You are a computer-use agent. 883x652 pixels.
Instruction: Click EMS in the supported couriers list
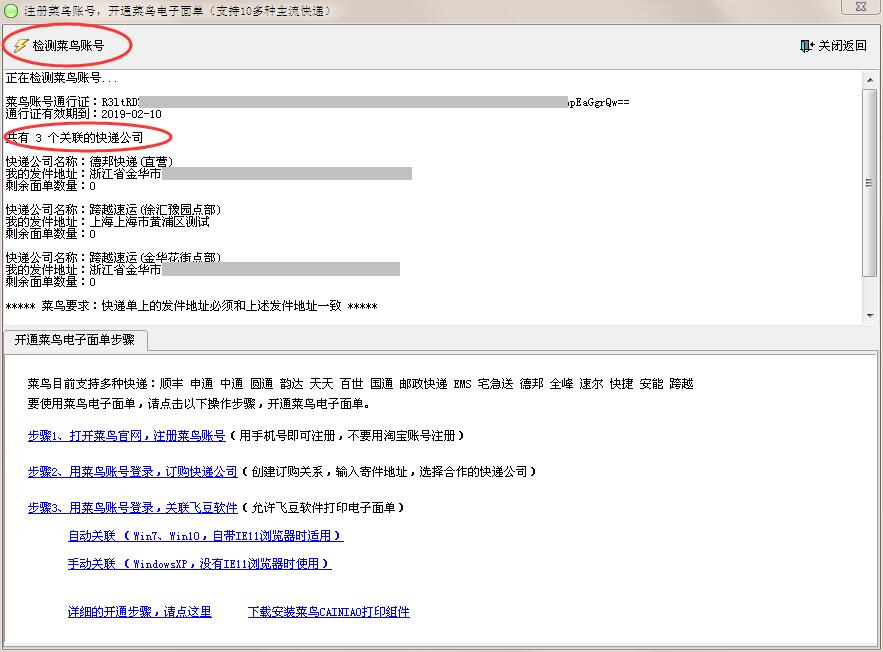click(462, 384)
